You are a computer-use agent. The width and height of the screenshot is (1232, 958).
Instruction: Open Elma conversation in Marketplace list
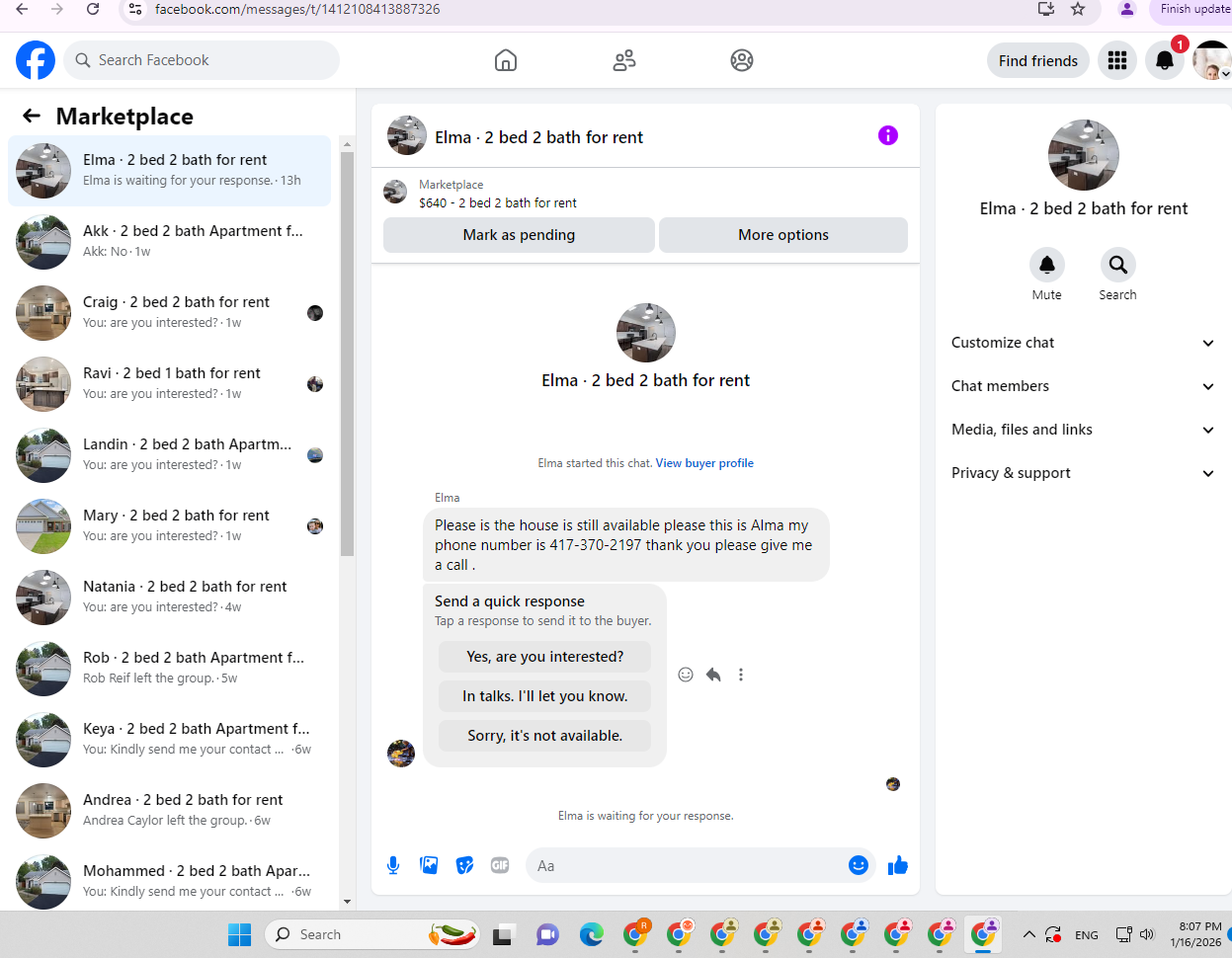(x=169, y=171)
